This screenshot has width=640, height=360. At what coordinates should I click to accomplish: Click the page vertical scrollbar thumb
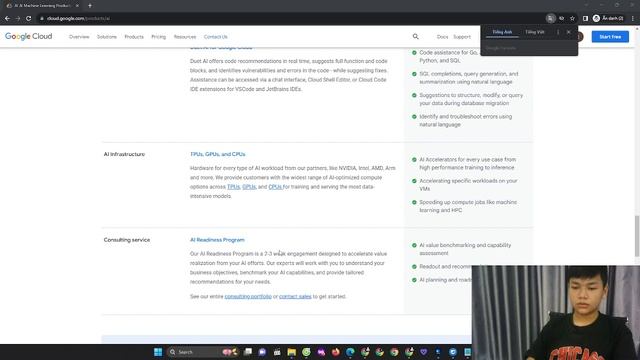pyautogui.click(x=637, y=236)
